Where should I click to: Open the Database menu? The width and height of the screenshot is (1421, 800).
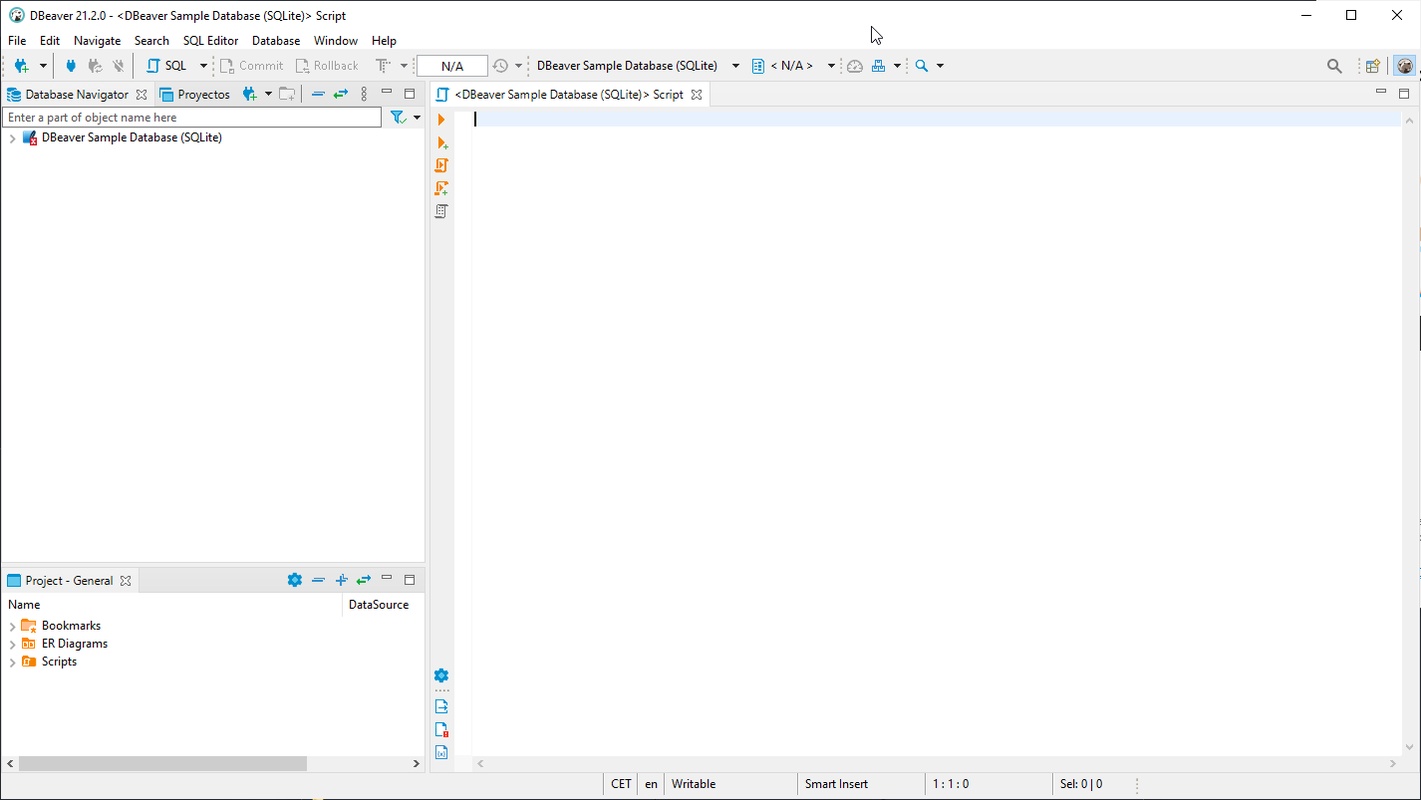276,41
